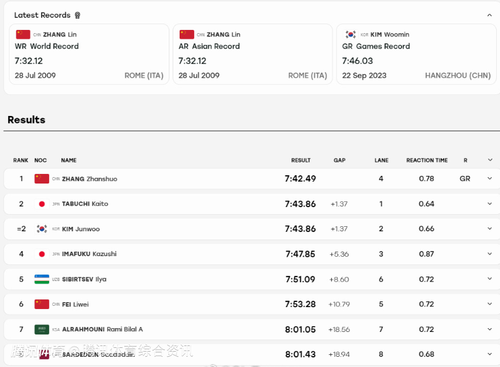500x367 pixels.
Task: Click Japan flag for TABUCHI Kaito
Action: 42,204
